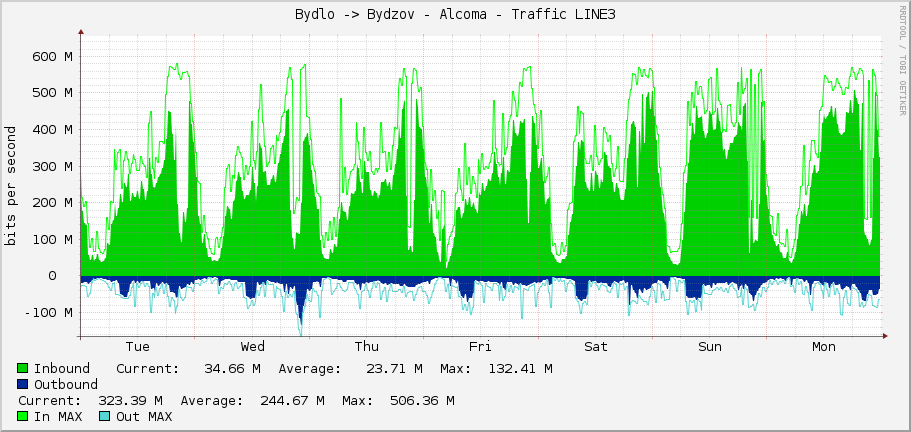Click the current value '323.39 M'
Image resolution: width=911 pixels, height=432 pixels.
[131, 401]
